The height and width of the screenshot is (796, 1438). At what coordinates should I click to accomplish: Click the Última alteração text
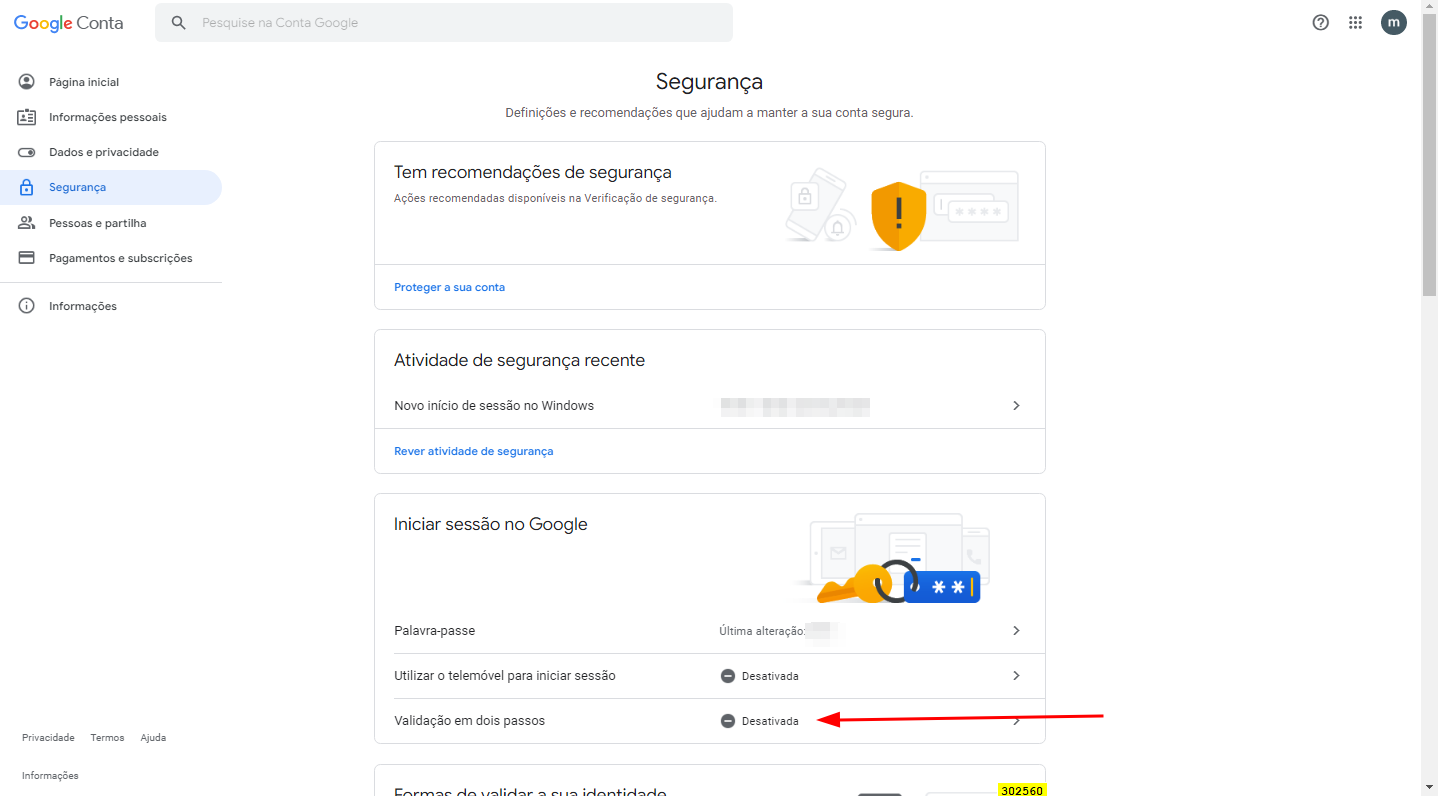762,631
